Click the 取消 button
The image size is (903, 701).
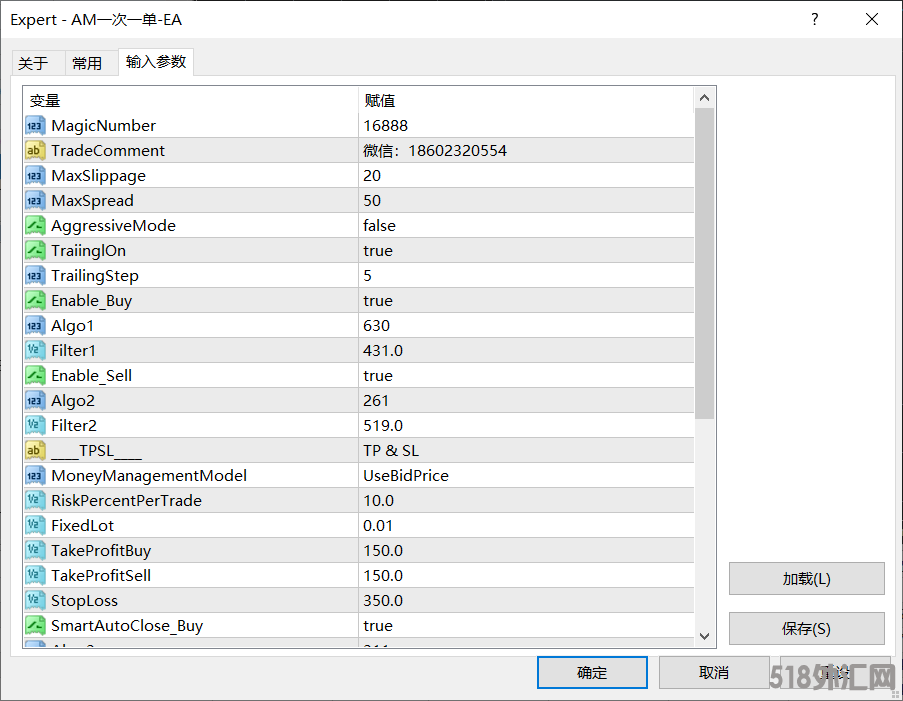pyautogui.click(x=714, y=672)
